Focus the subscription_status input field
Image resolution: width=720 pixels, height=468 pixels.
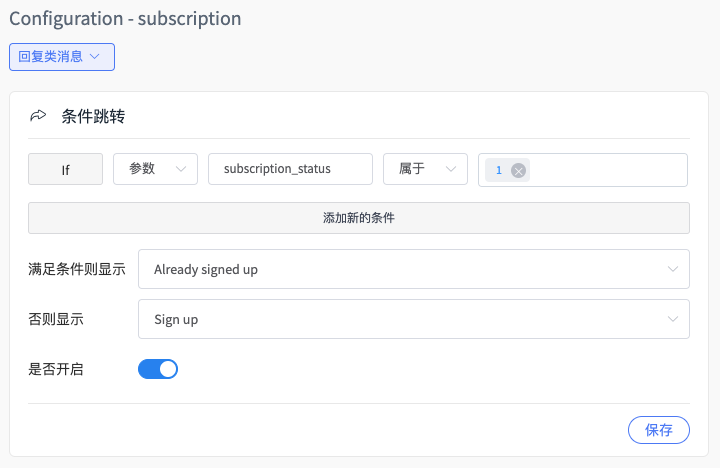click(x=290, y=169)
